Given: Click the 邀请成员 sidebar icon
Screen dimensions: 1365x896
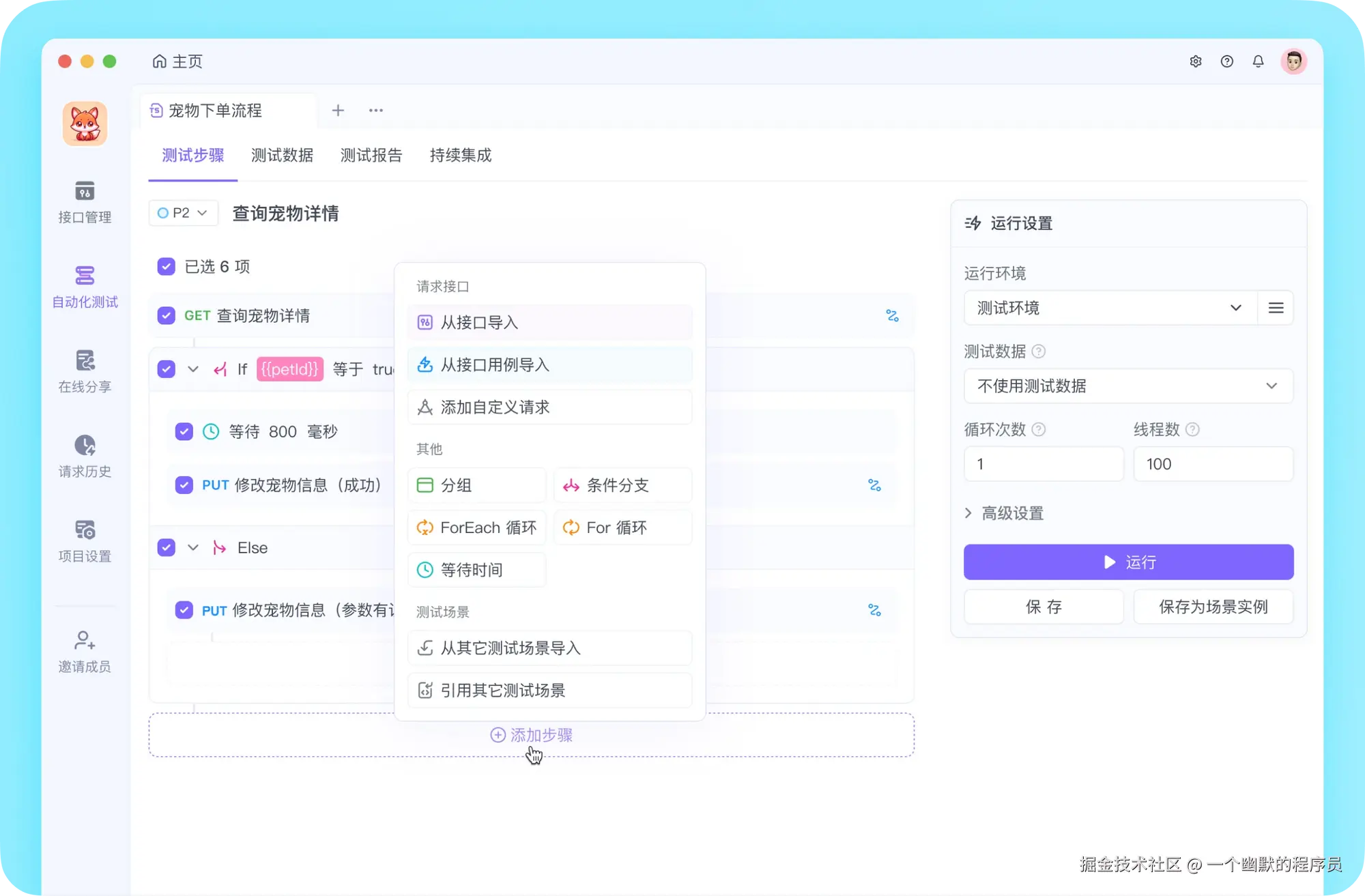Looking at the screenshot, I should pyautogui.click(x=85, y=650).
